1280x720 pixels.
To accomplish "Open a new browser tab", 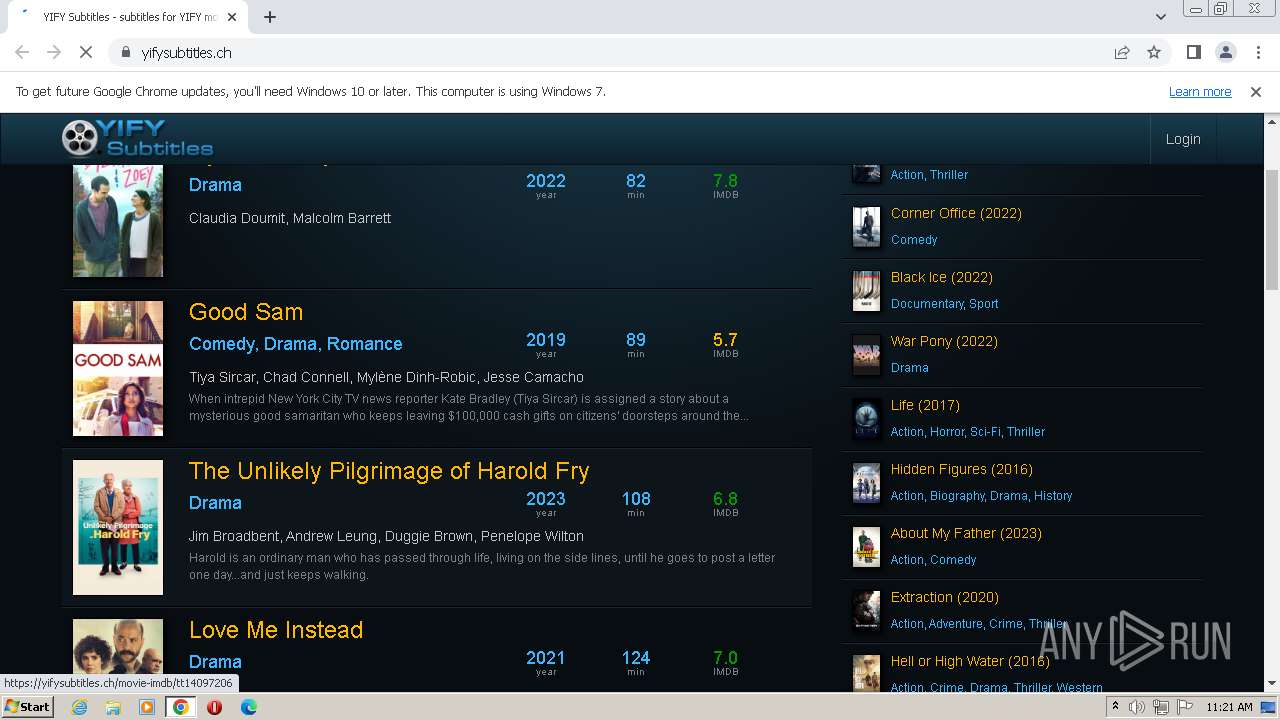I will 270,17.
